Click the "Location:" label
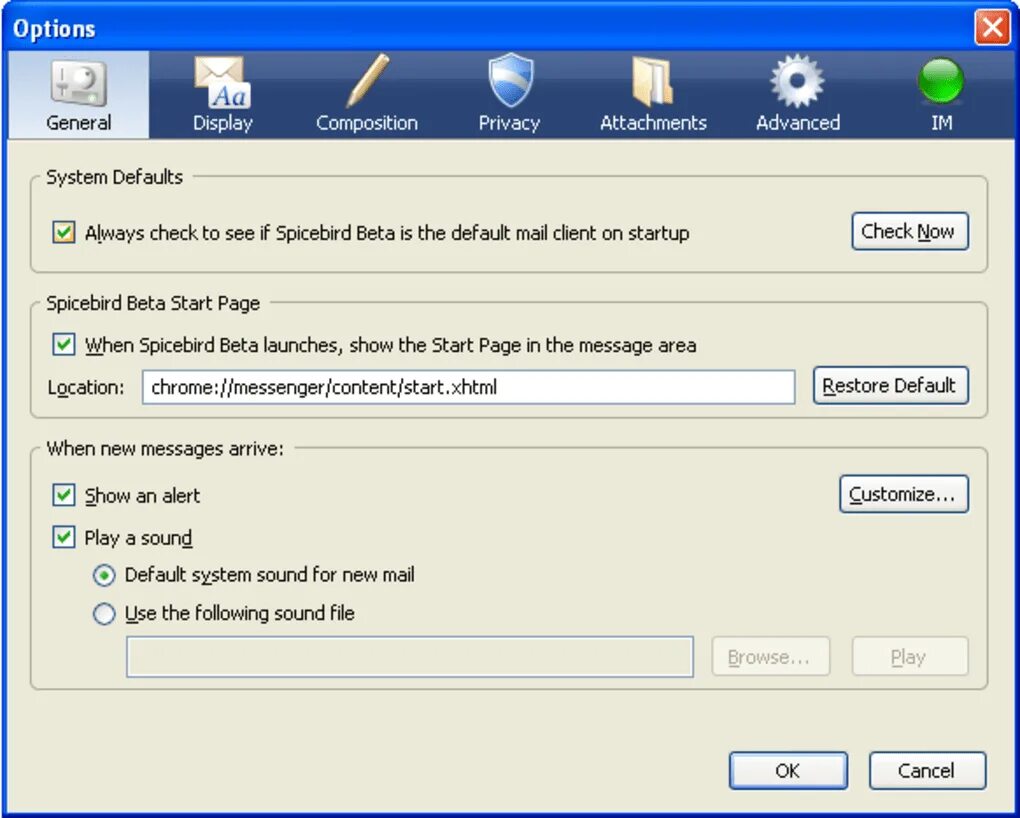This screenshot has width=1020, height=818. (86, 387)
